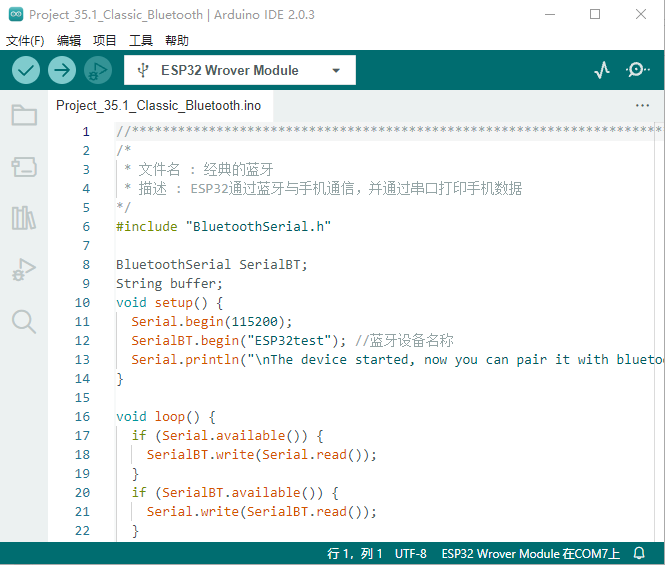This screenshot has height=565, width=665.
Task: Open the Boards Manager sidebar
Action: click(24, 167)
